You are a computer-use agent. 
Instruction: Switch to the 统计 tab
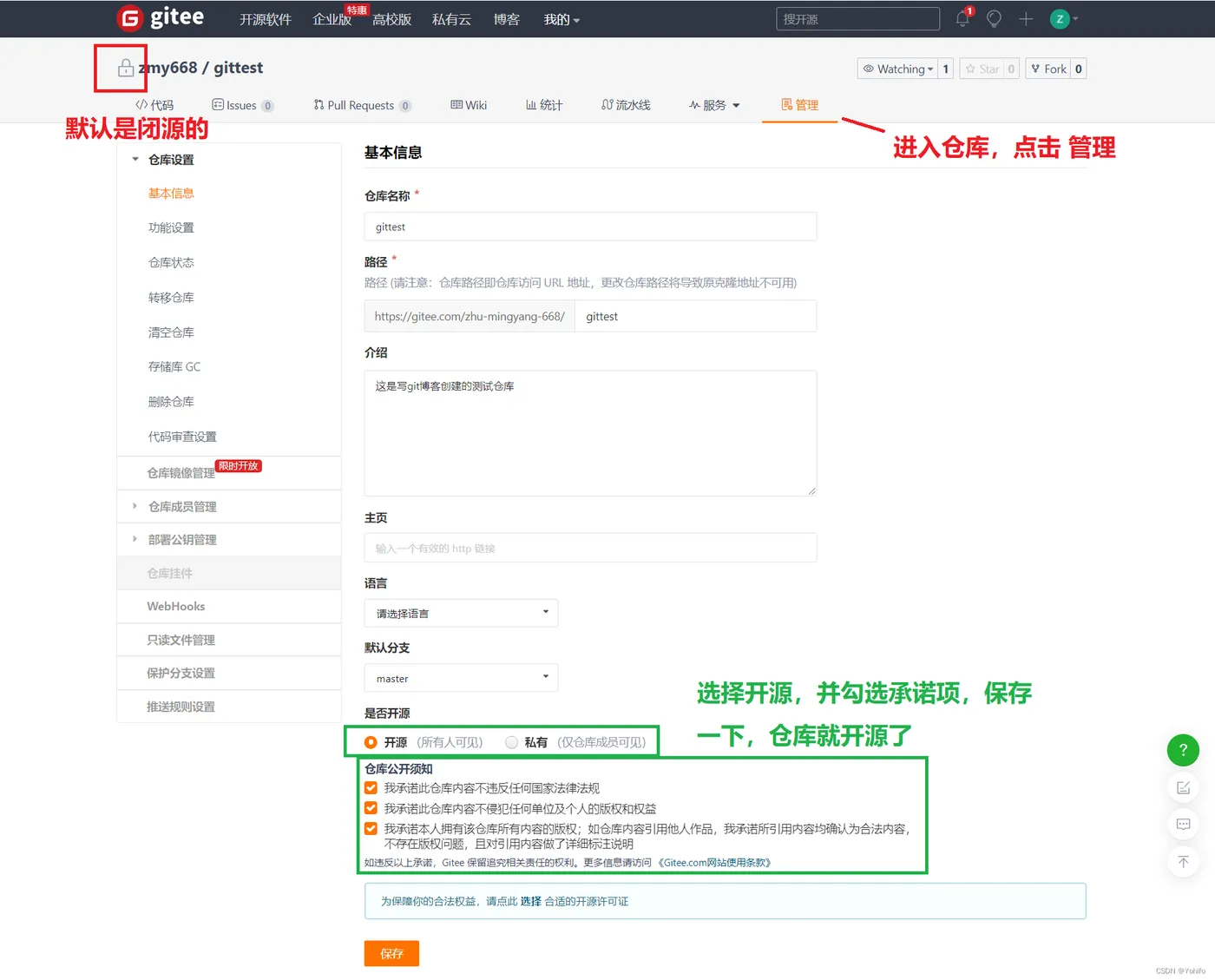[x=544, y=105]
